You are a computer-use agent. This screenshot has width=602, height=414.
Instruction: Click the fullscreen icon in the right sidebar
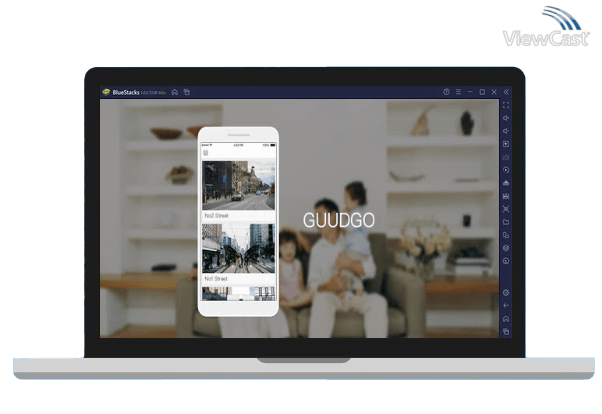point(506,105)
